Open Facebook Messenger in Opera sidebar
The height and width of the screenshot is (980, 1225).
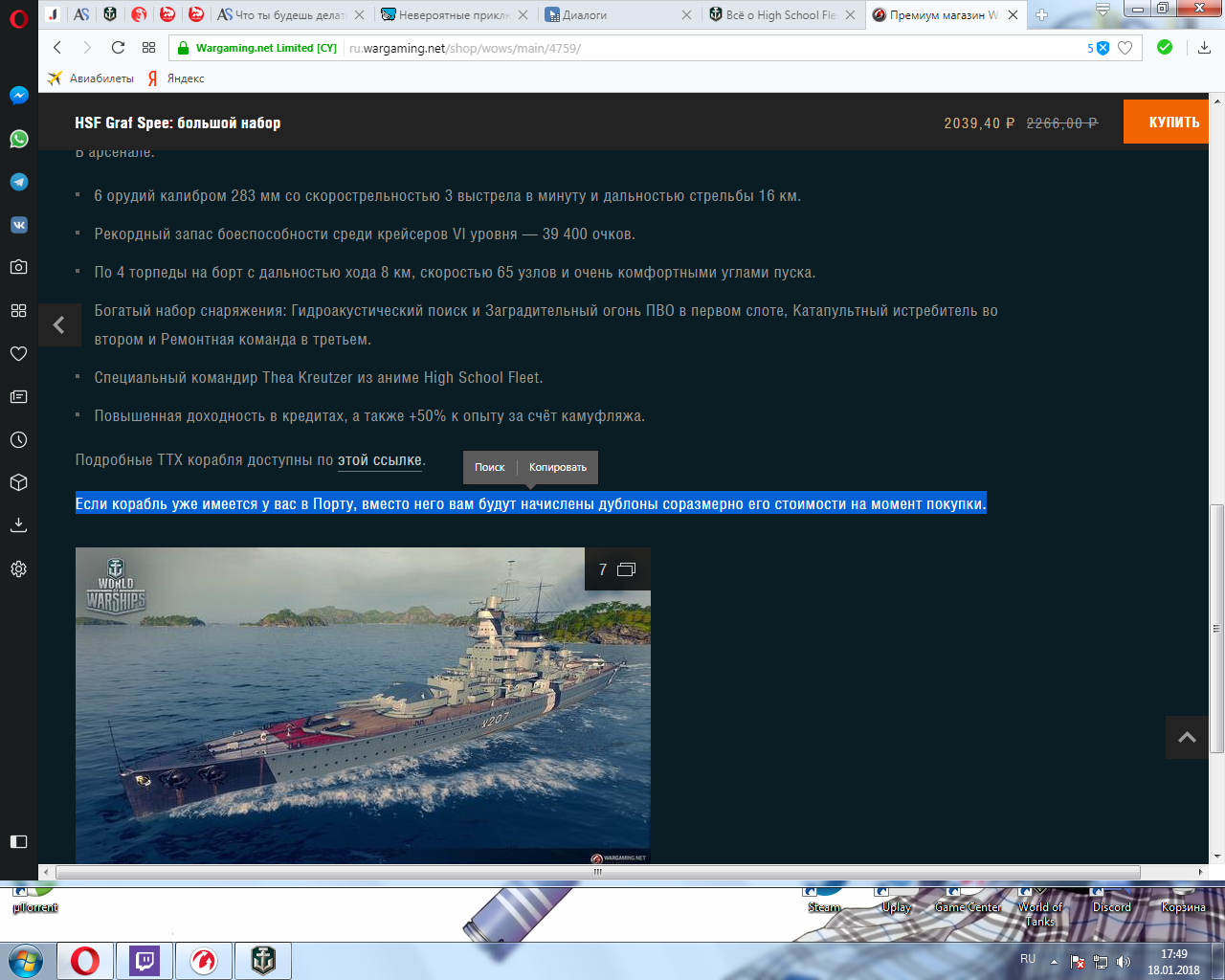pyautogui.click(x=18, y=96)
